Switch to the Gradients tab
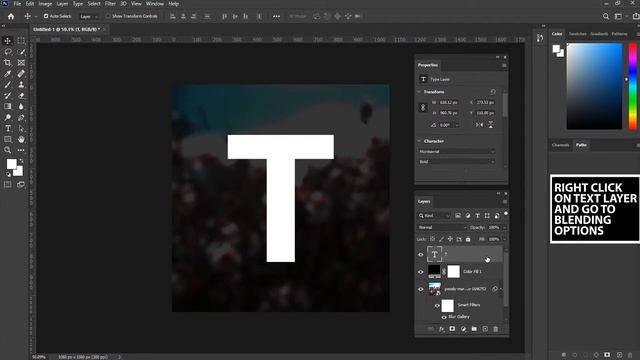This screenshot has width=640, height=360. coord(599,34)
